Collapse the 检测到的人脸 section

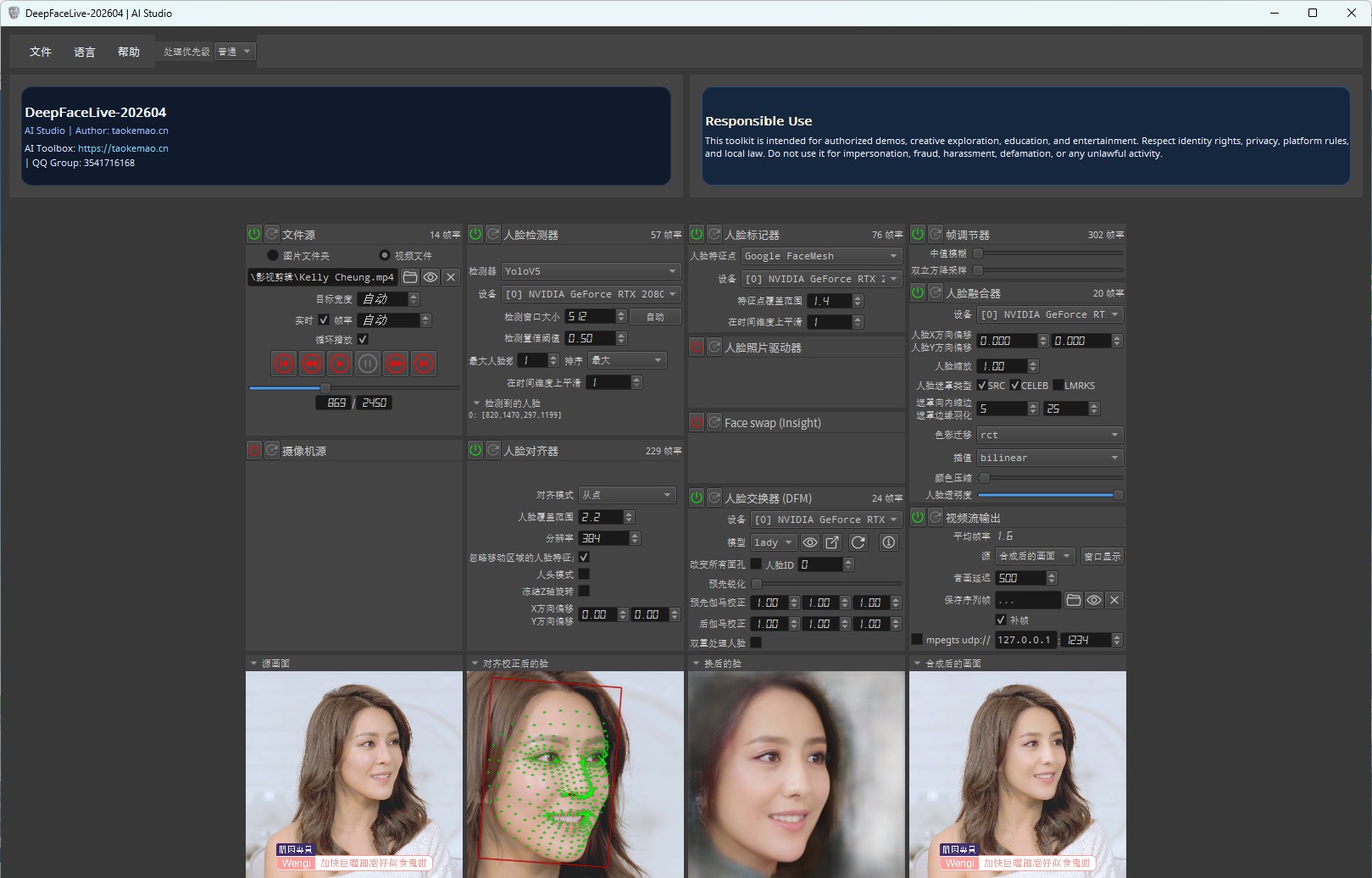476,403
